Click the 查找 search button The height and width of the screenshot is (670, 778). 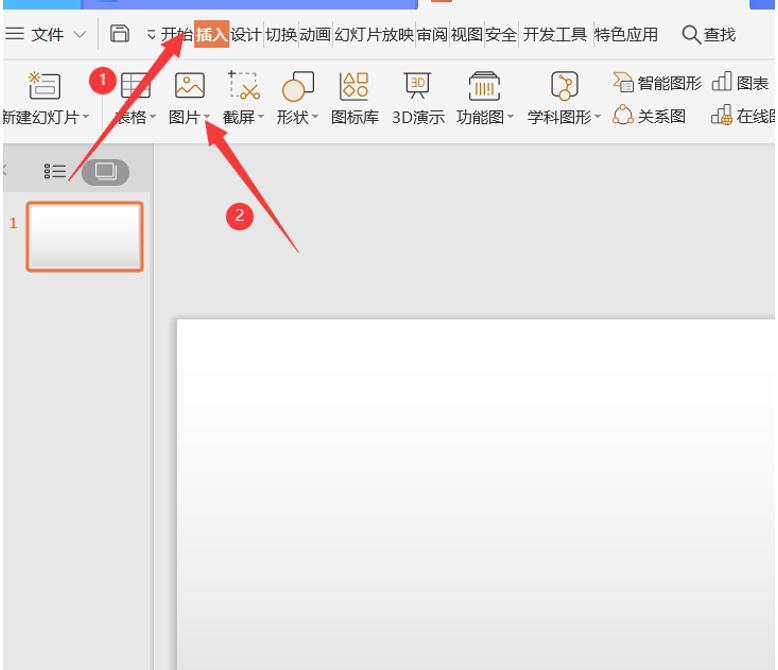[x=709, y=35]
